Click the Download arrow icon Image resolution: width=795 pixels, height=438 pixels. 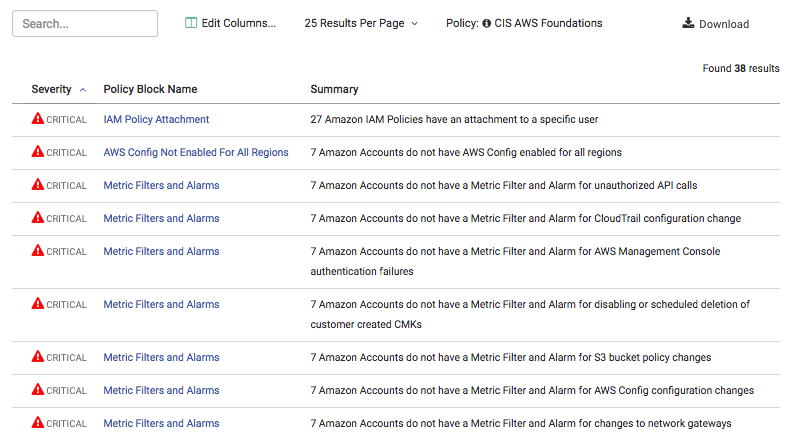tap(688, 23)
